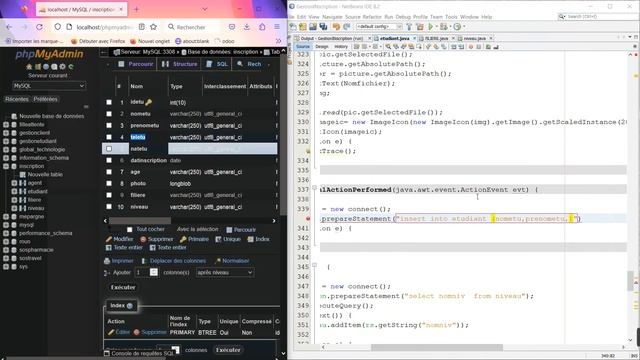640x360 pixels.
Task: Expand the mysql database node
Action: point(6,224)
